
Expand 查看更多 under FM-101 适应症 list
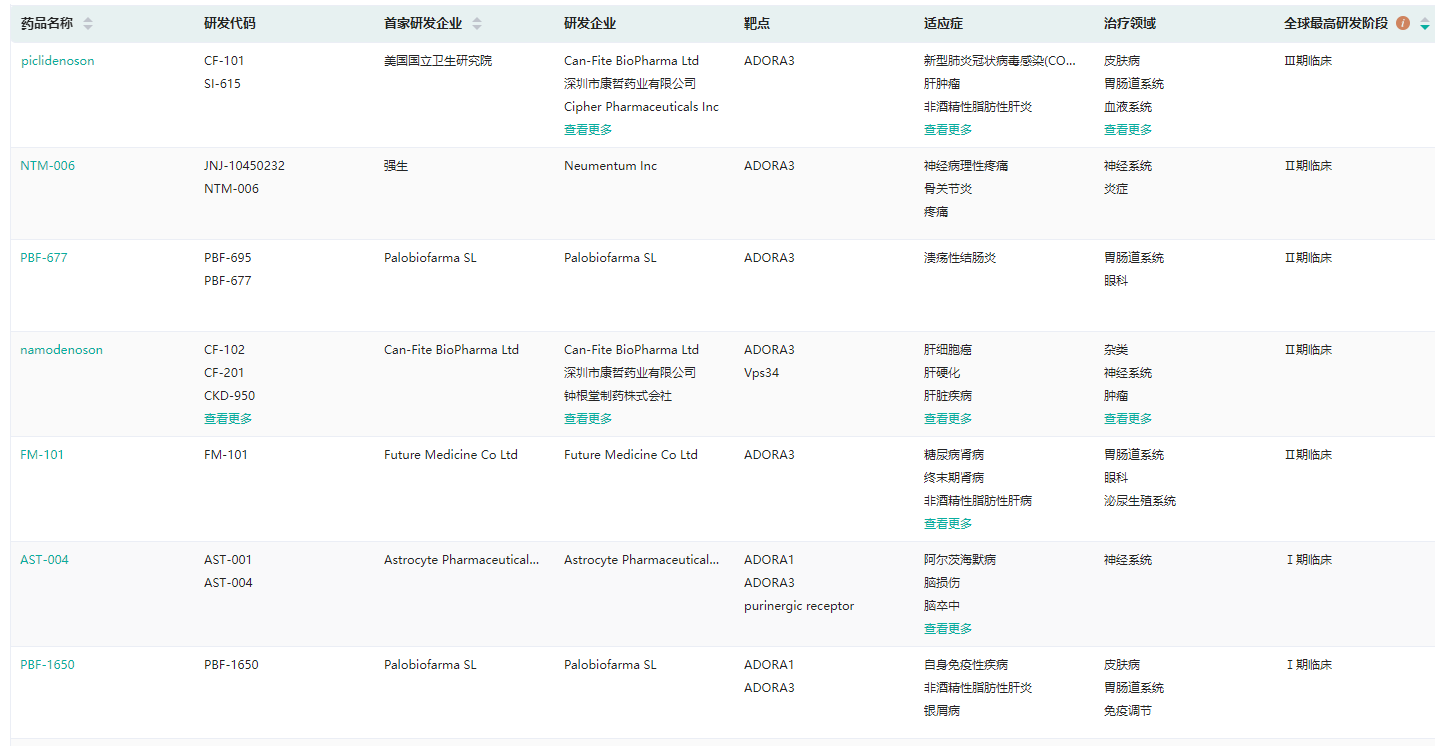tap(948, 524)
